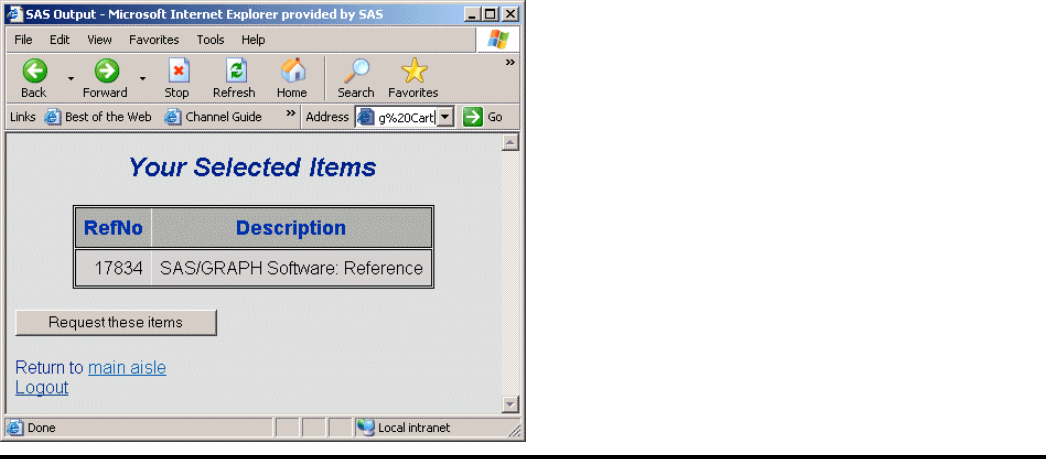Open the Favorites menu

(154, 40)
